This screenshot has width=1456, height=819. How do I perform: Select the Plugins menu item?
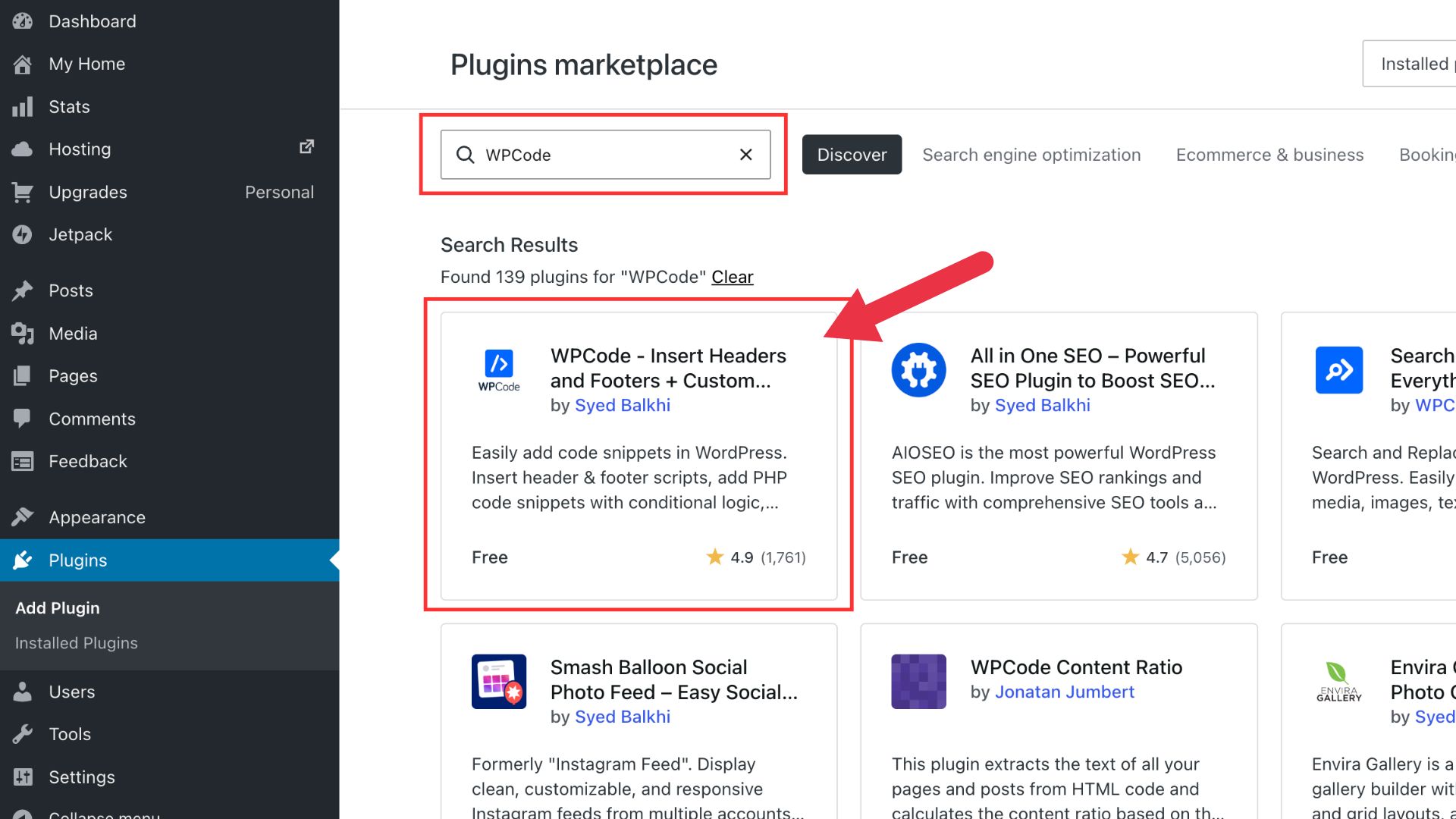[x=169, y=560]
